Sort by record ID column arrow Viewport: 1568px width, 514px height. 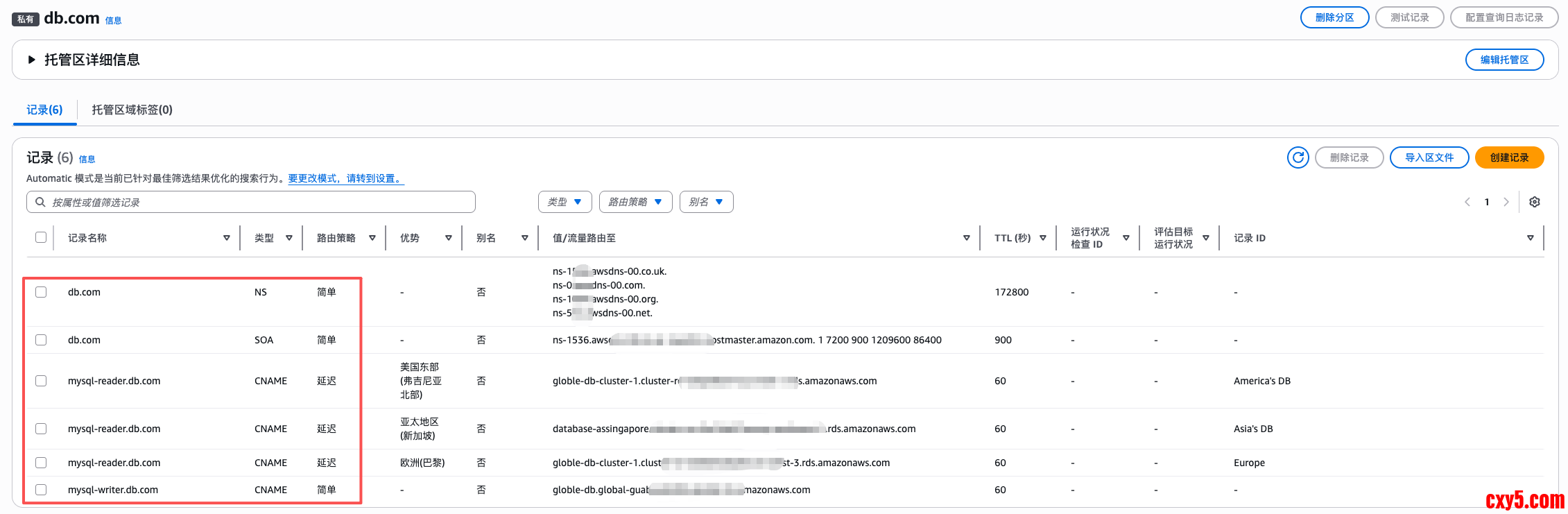point(1530,238)
